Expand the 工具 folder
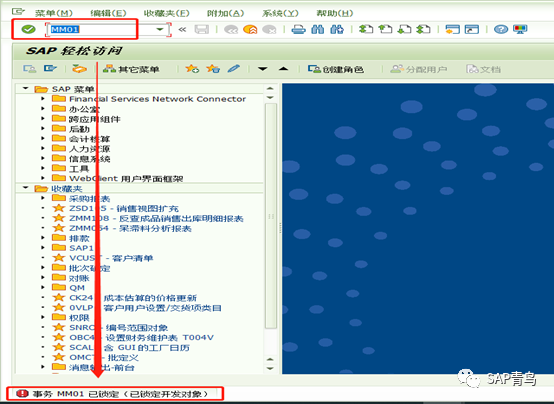The height and width of the screenshot is (404, 554). (x=43, y=168)
